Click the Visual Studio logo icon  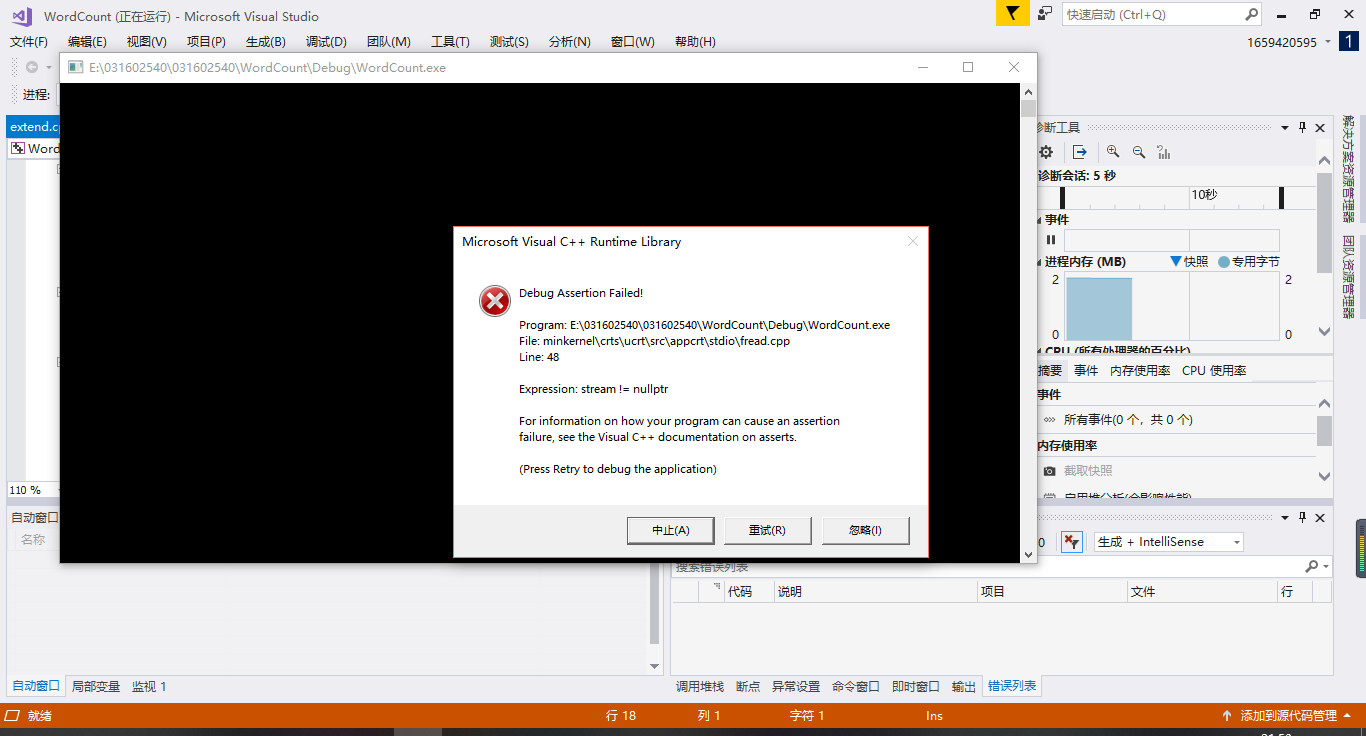[22, 16]
